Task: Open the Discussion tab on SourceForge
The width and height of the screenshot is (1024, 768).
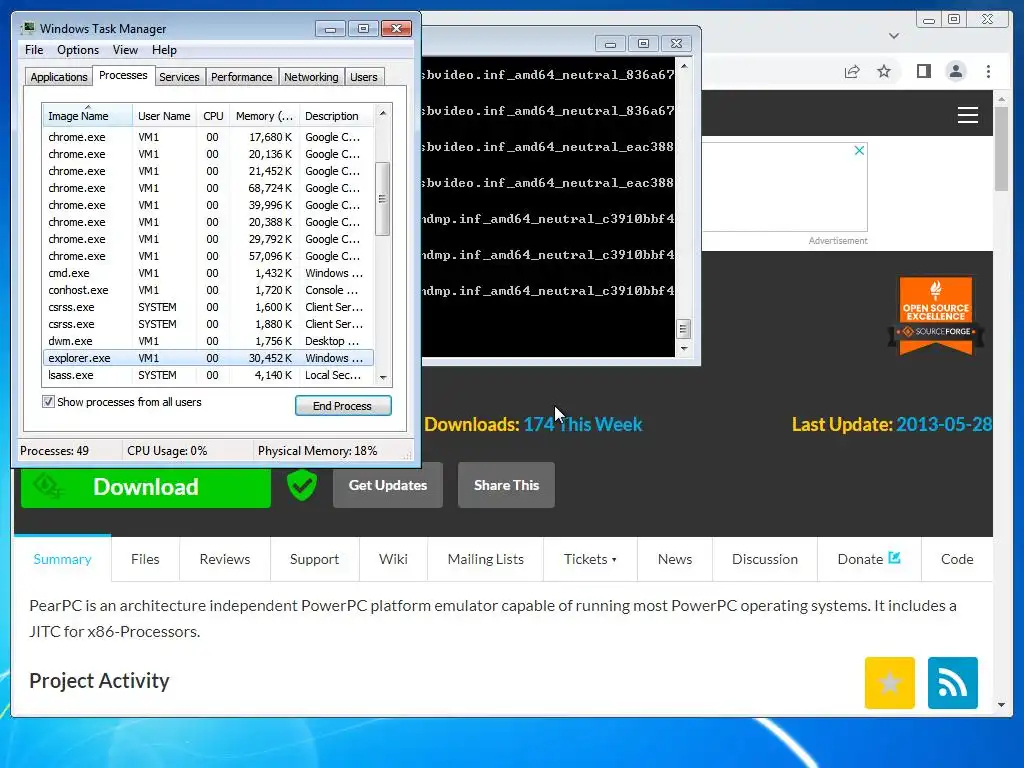Action: coord(765,559)
